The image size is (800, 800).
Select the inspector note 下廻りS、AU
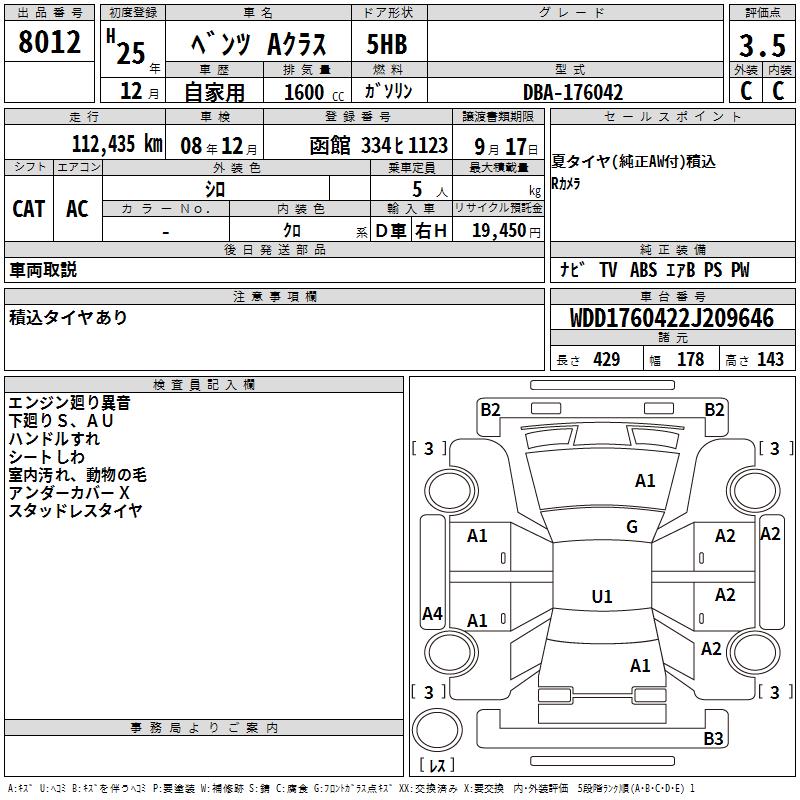coord(61,421)
